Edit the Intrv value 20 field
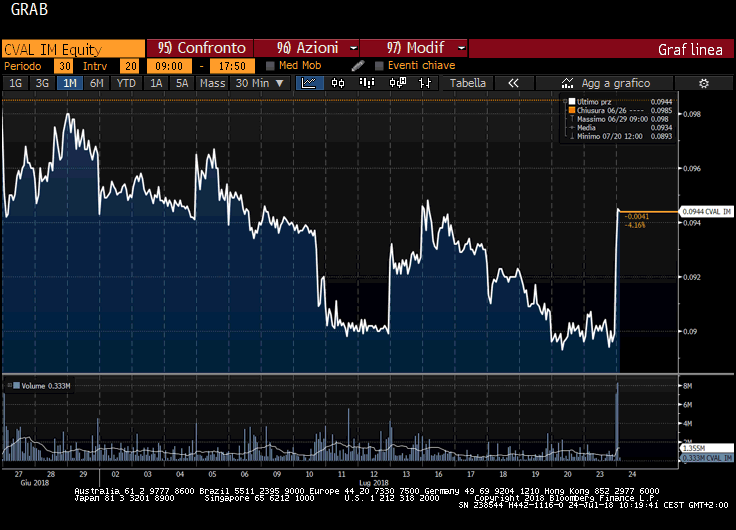This screenshot has width=736, height=530. [130, 66]
